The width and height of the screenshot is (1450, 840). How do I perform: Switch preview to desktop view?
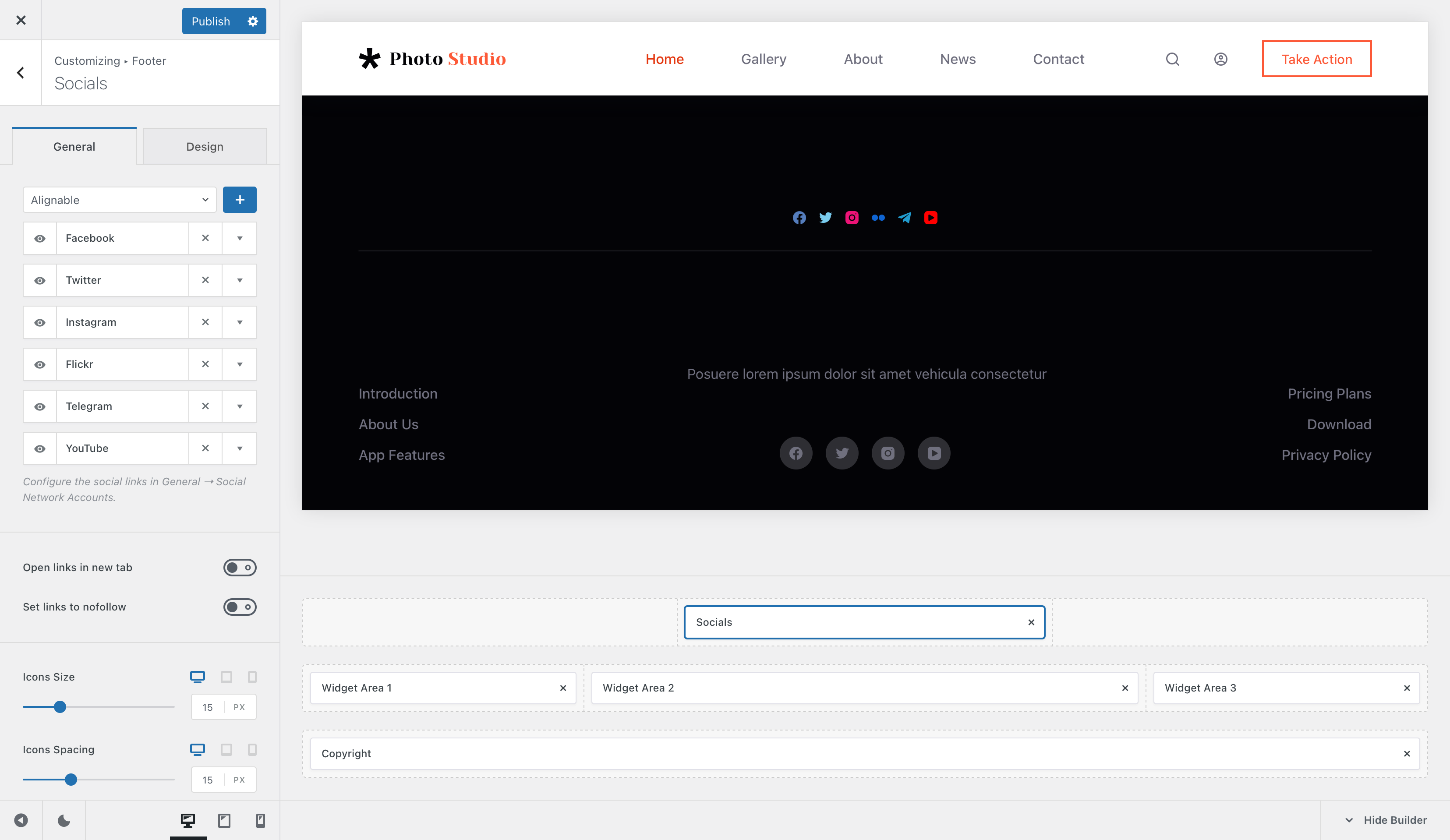[188, 820]
